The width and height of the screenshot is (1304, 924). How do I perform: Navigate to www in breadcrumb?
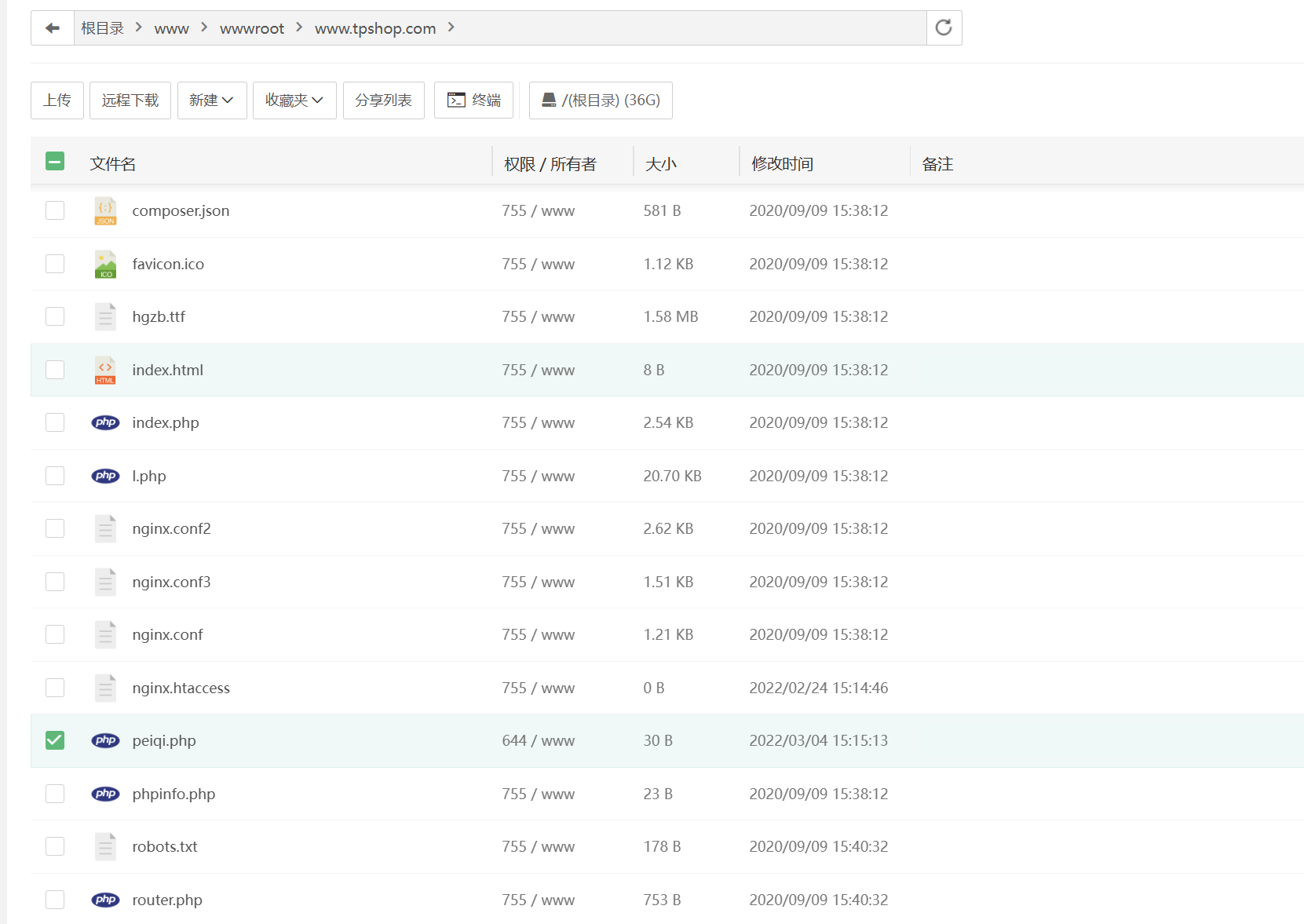point(172,29)
